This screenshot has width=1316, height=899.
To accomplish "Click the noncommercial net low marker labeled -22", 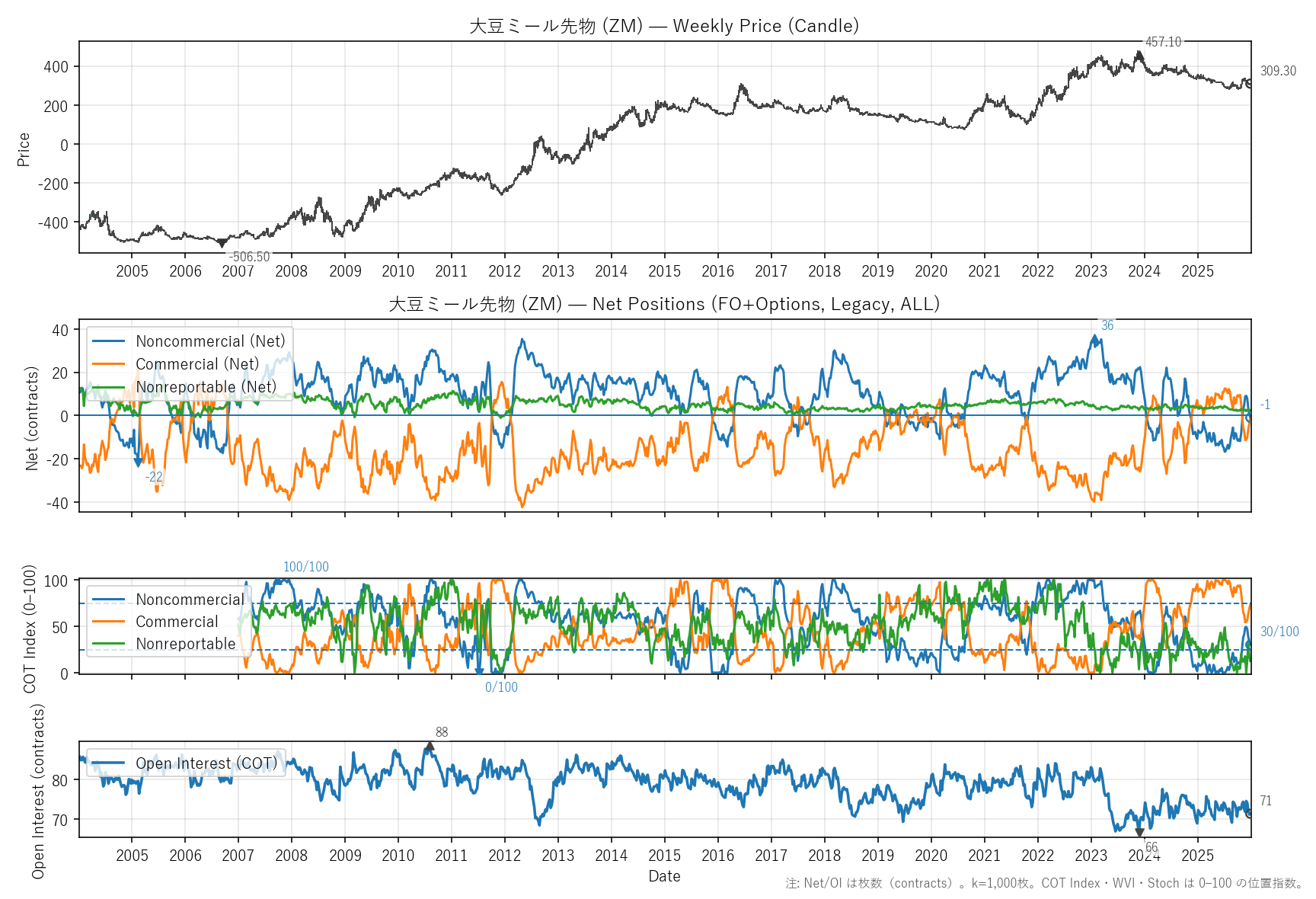I will (139, 462).
